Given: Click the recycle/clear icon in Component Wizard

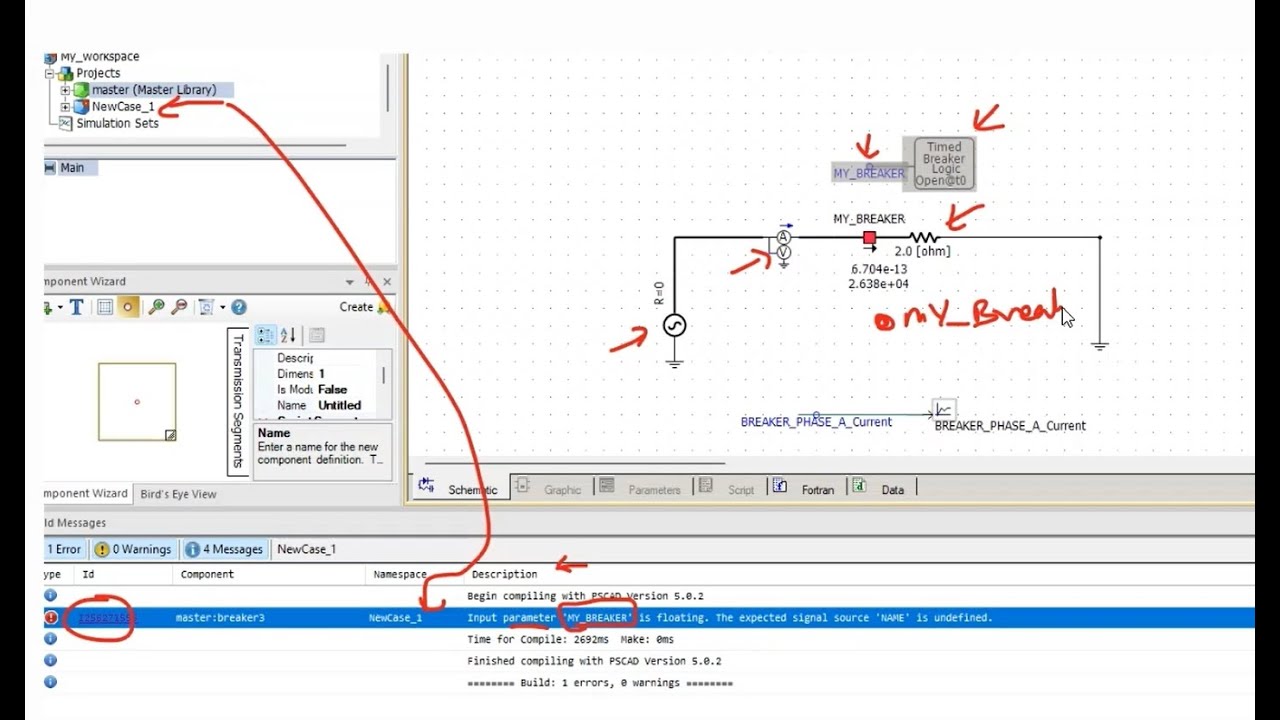Looking at the screenshot, I should [x=207, y=307].
